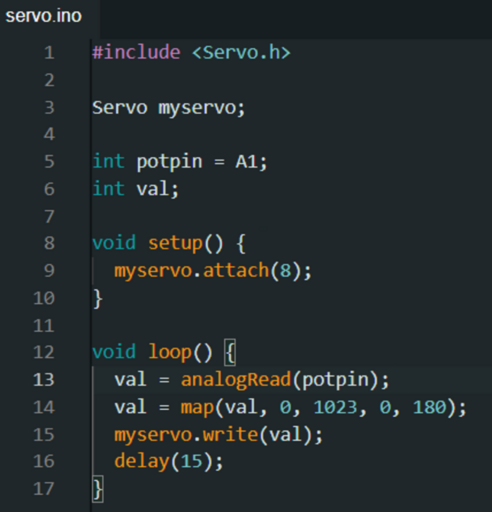Click the 1023 value in map call
492x512 pixels.
tap(335, 407)
